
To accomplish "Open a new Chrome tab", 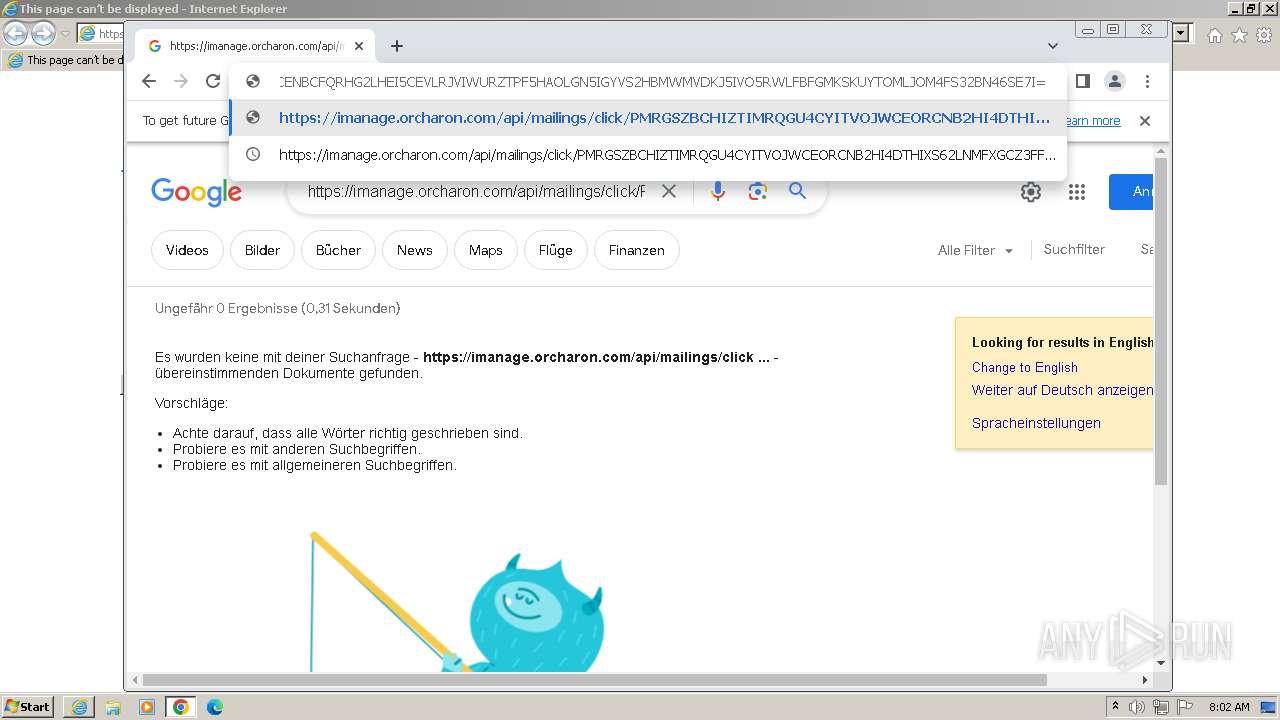I will [397, 46].
